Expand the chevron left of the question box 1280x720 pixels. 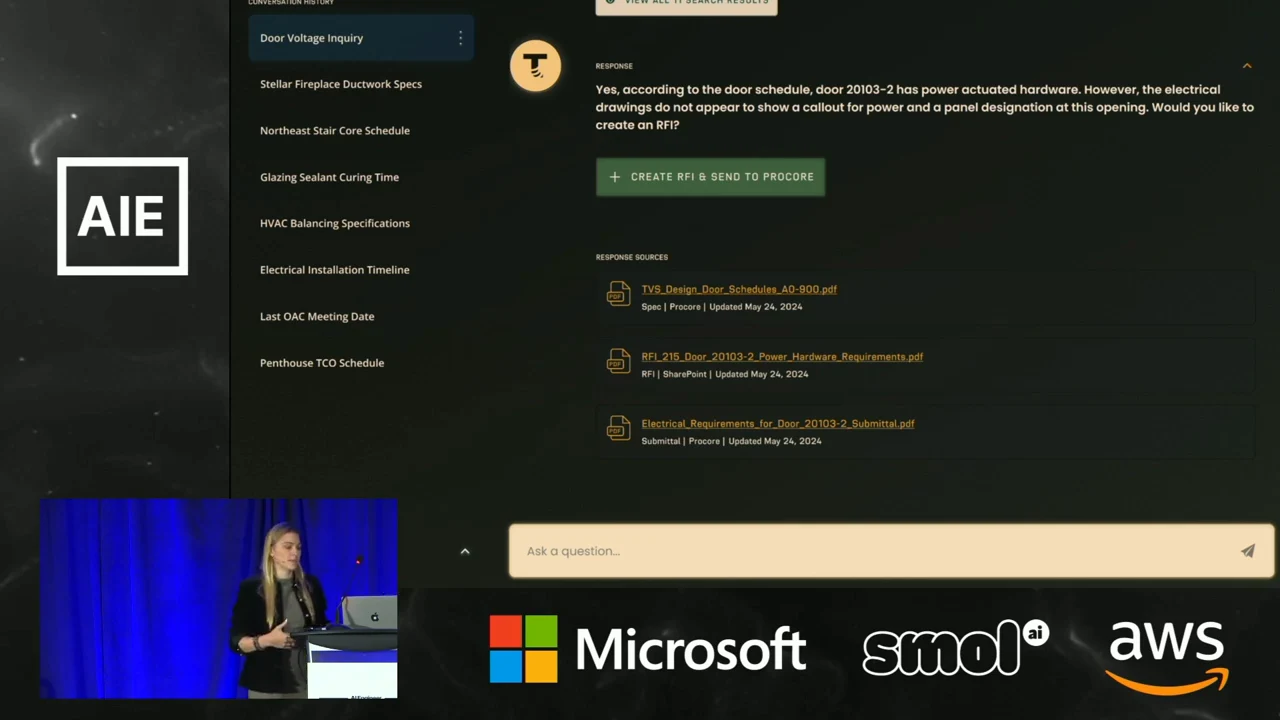coord(465,551)
